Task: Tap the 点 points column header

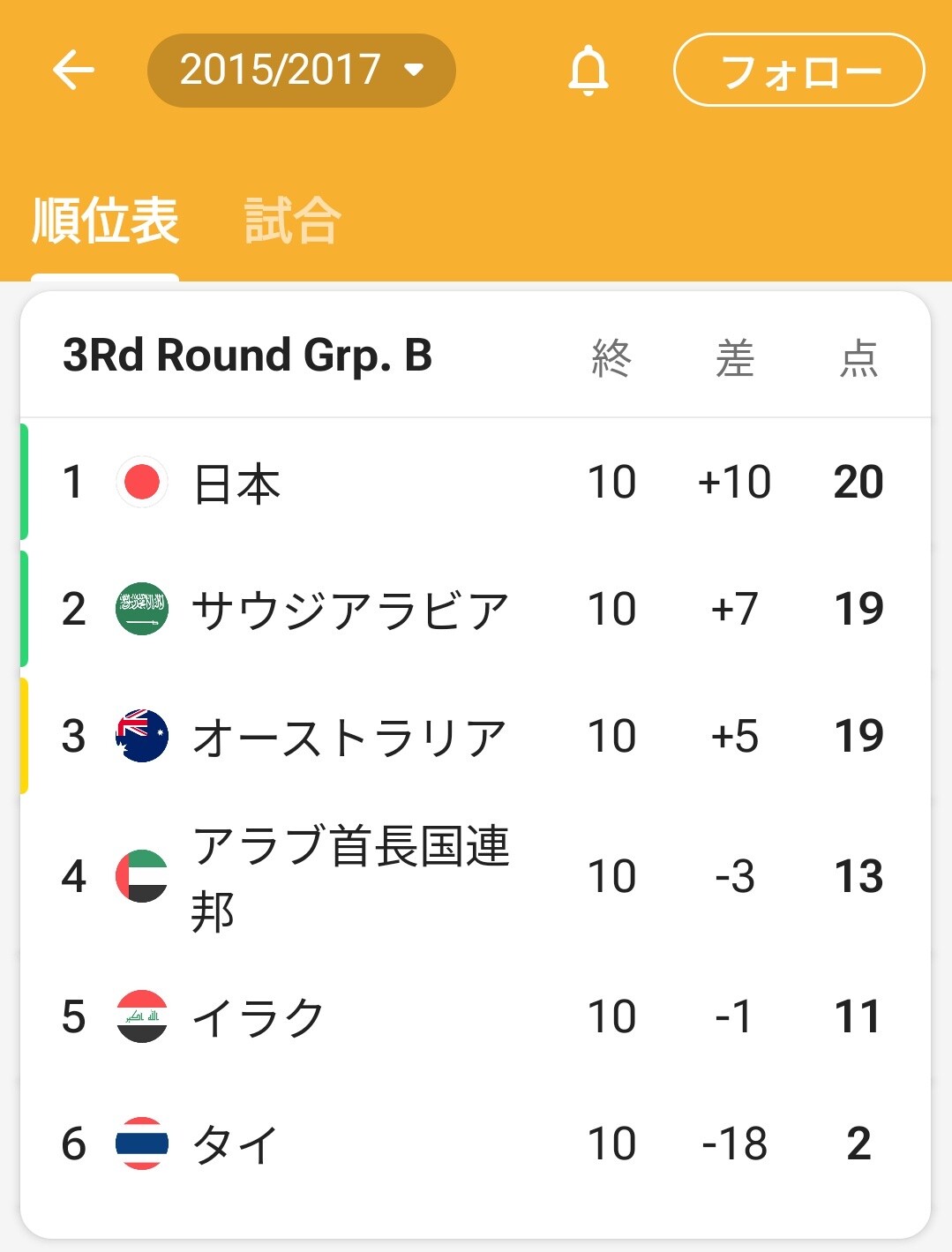Action: [858, 358]
